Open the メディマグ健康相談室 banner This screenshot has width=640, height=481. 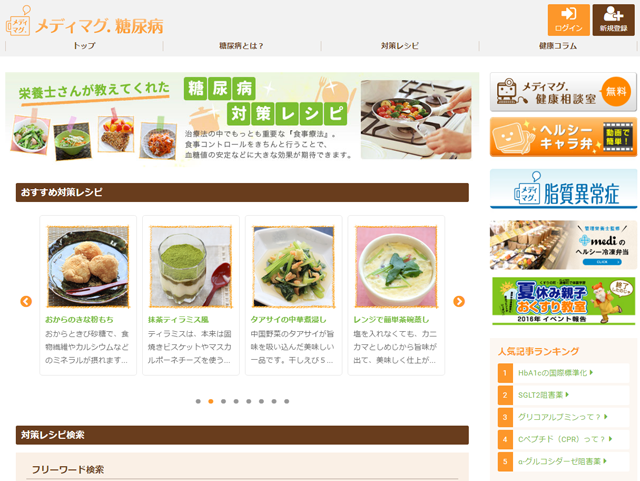click(563, 92)
